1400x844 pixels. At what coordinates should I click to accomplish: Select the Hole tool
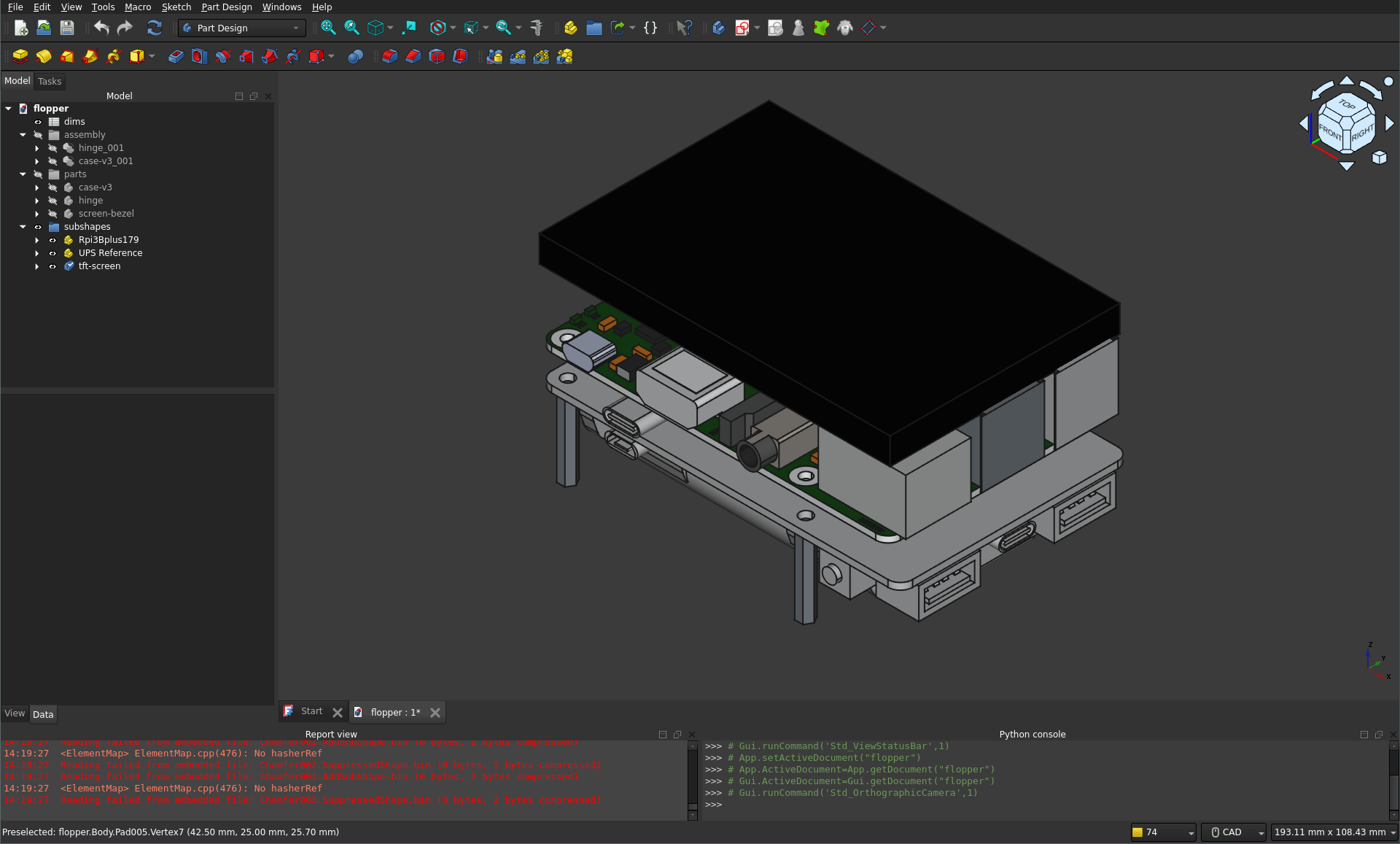click(199, 56)
